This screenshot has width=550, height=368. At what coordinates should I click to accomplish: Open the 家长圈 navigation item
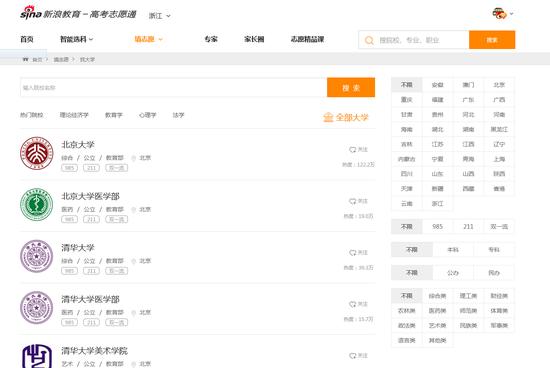coord(254,39)
